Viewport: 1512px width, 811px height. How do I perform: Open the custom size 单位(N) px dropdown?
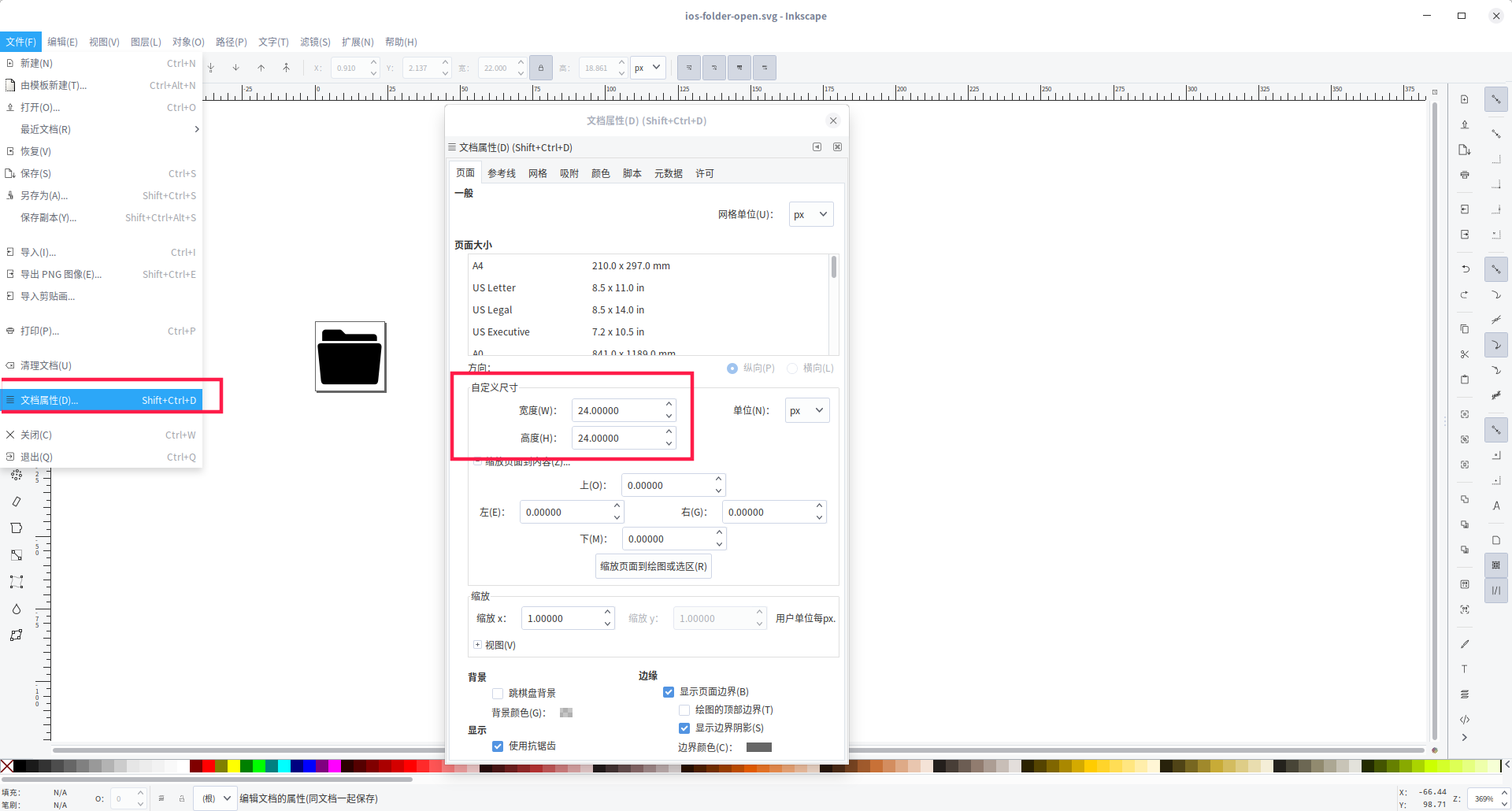tap(807, 410)
